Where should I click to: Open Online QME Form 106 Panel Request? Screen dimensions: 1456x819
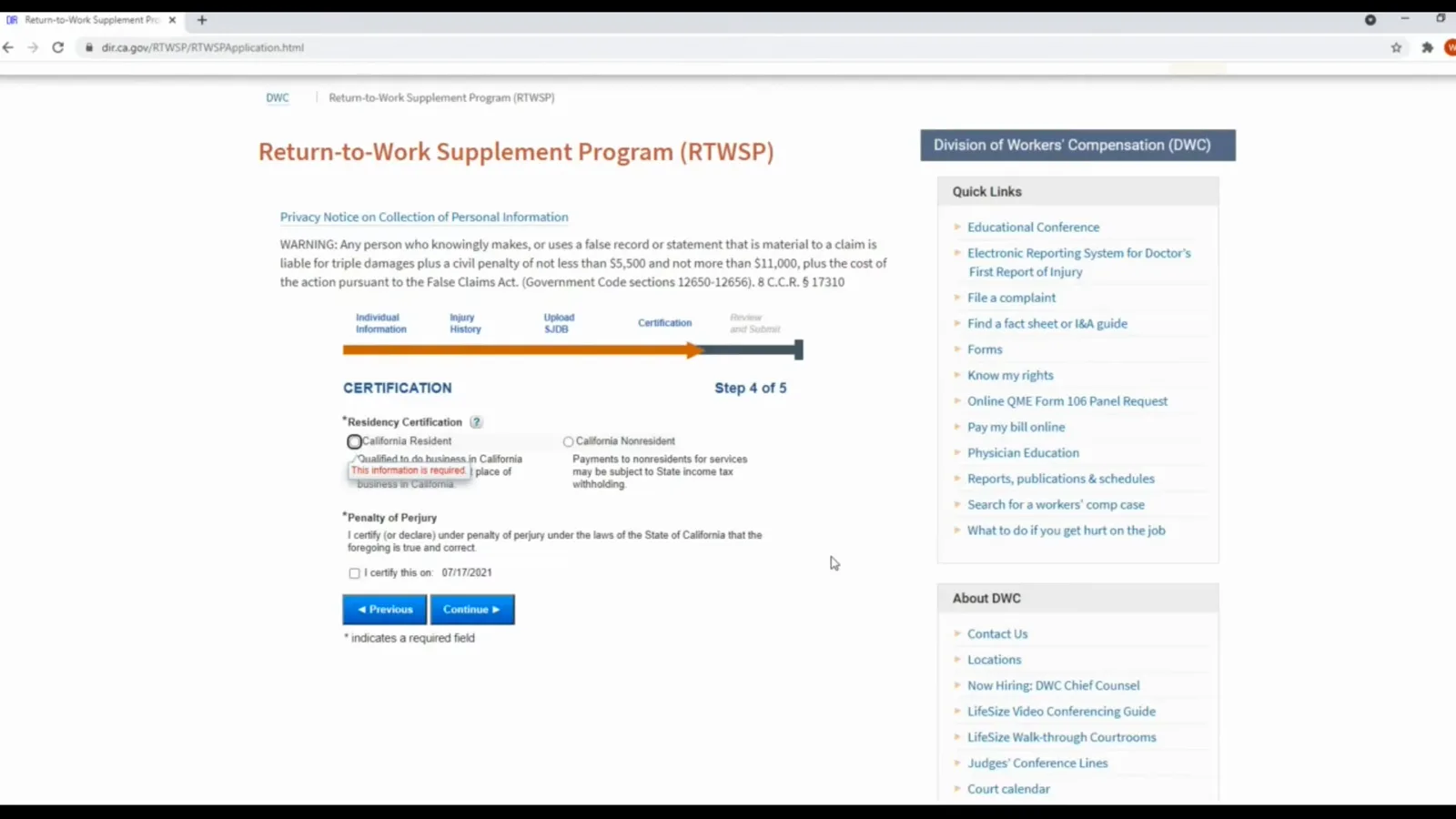(1067, 401)
